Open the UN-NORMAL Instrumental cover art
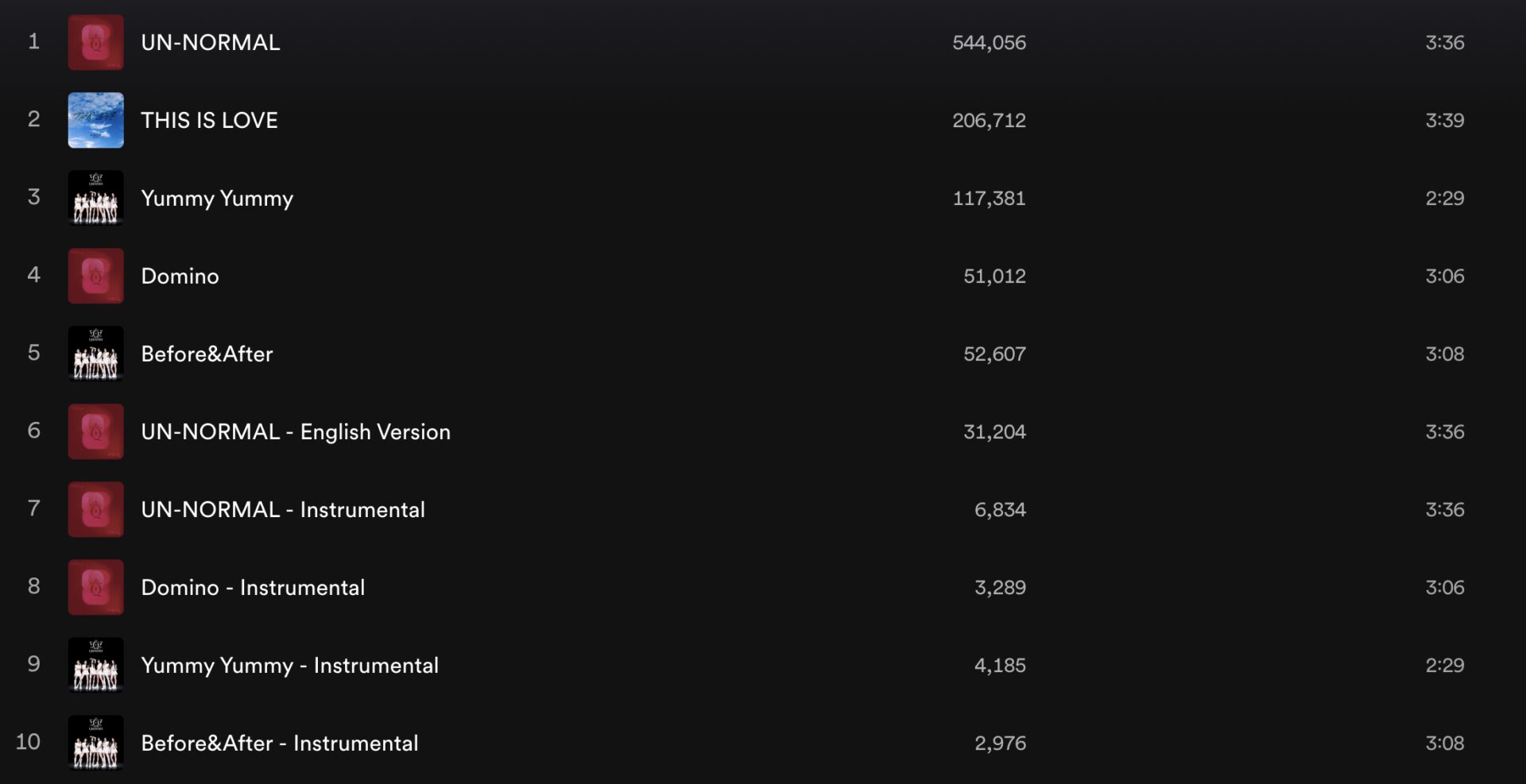1526x784 pixels. (x=95, y=509)
